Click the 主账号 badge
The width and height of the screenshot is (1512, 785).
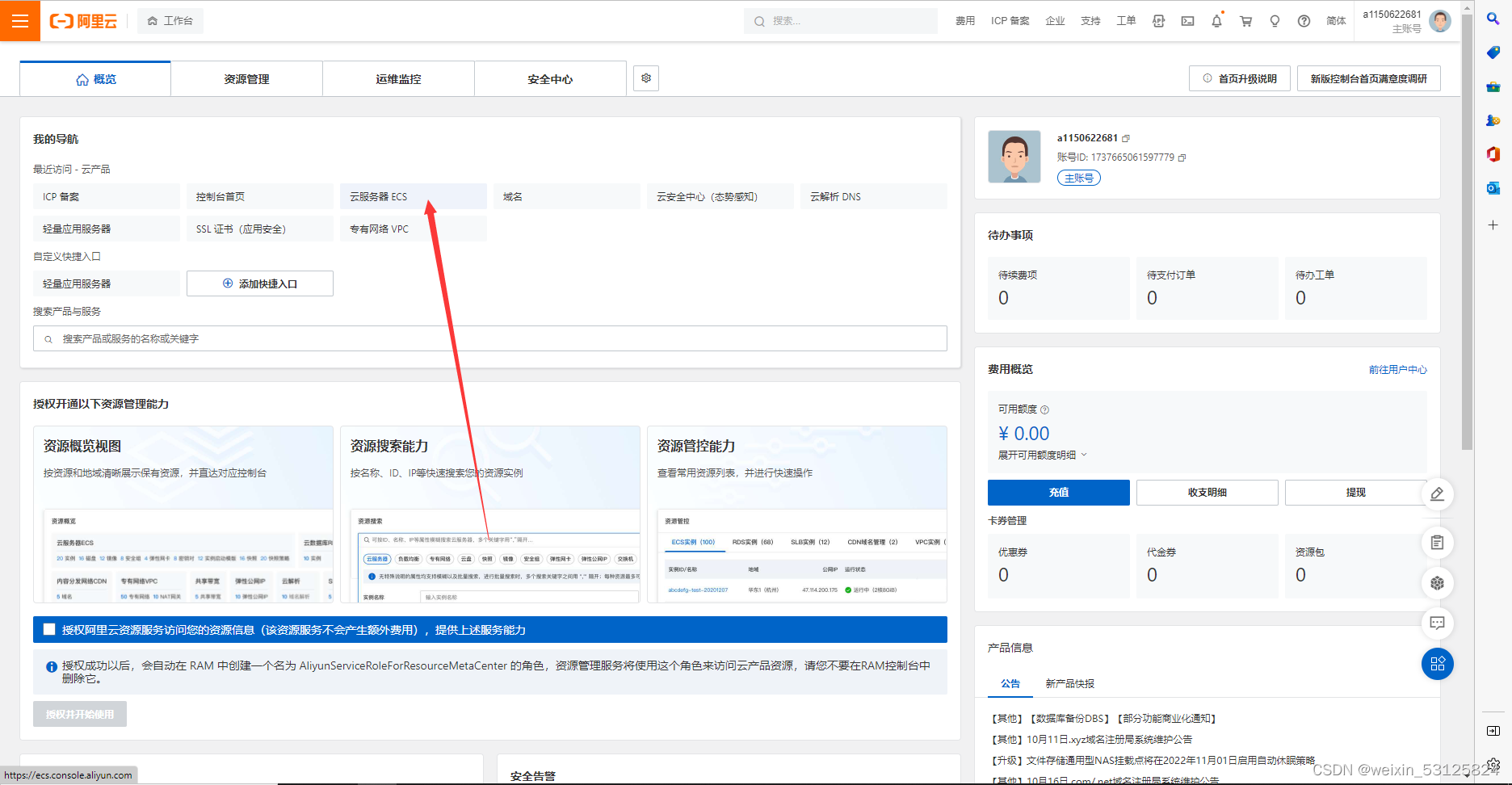point(1079,178)
